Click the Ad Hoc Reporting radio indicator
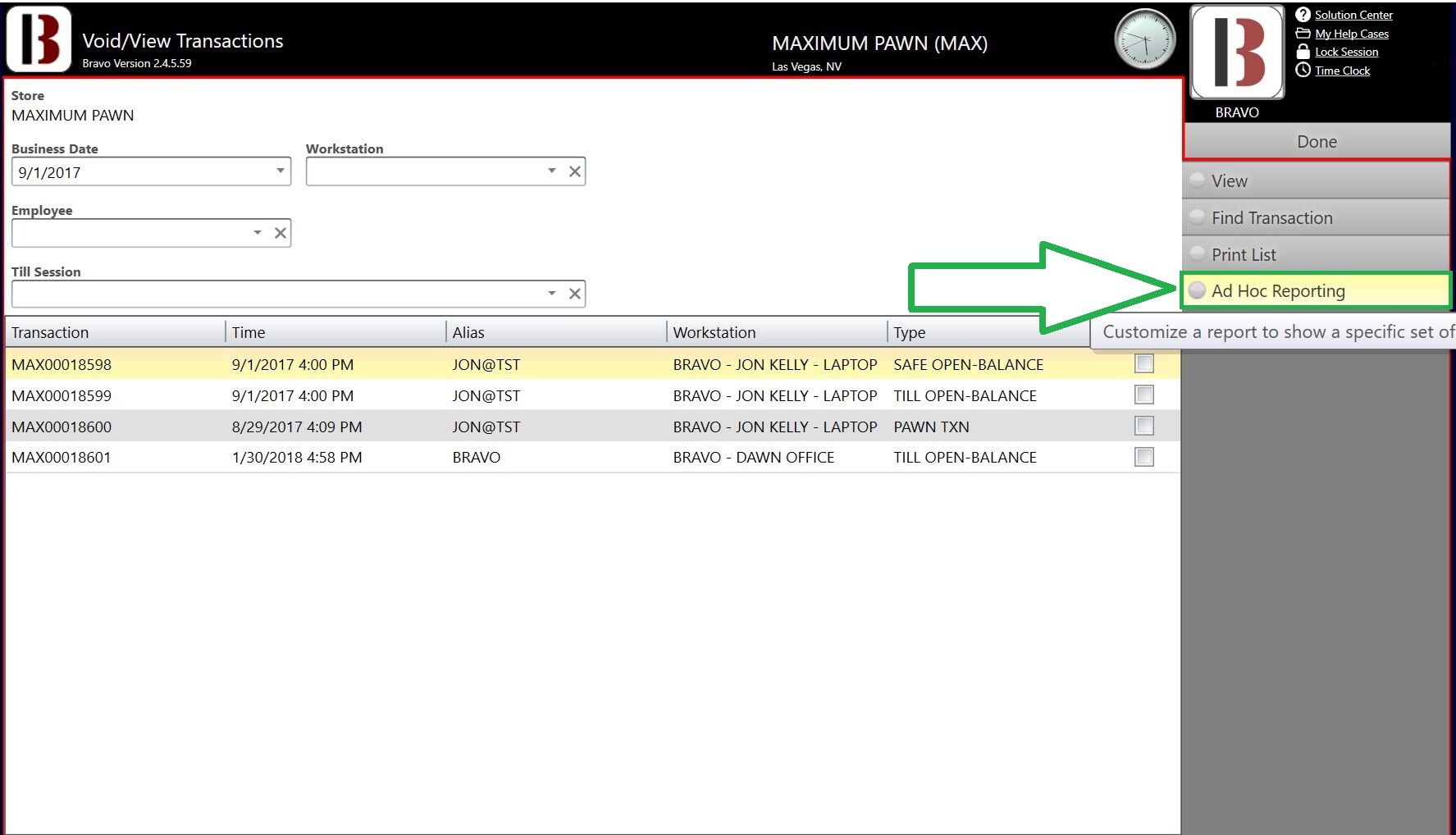Screen dimensions: 1456x835 [1198, 290]
